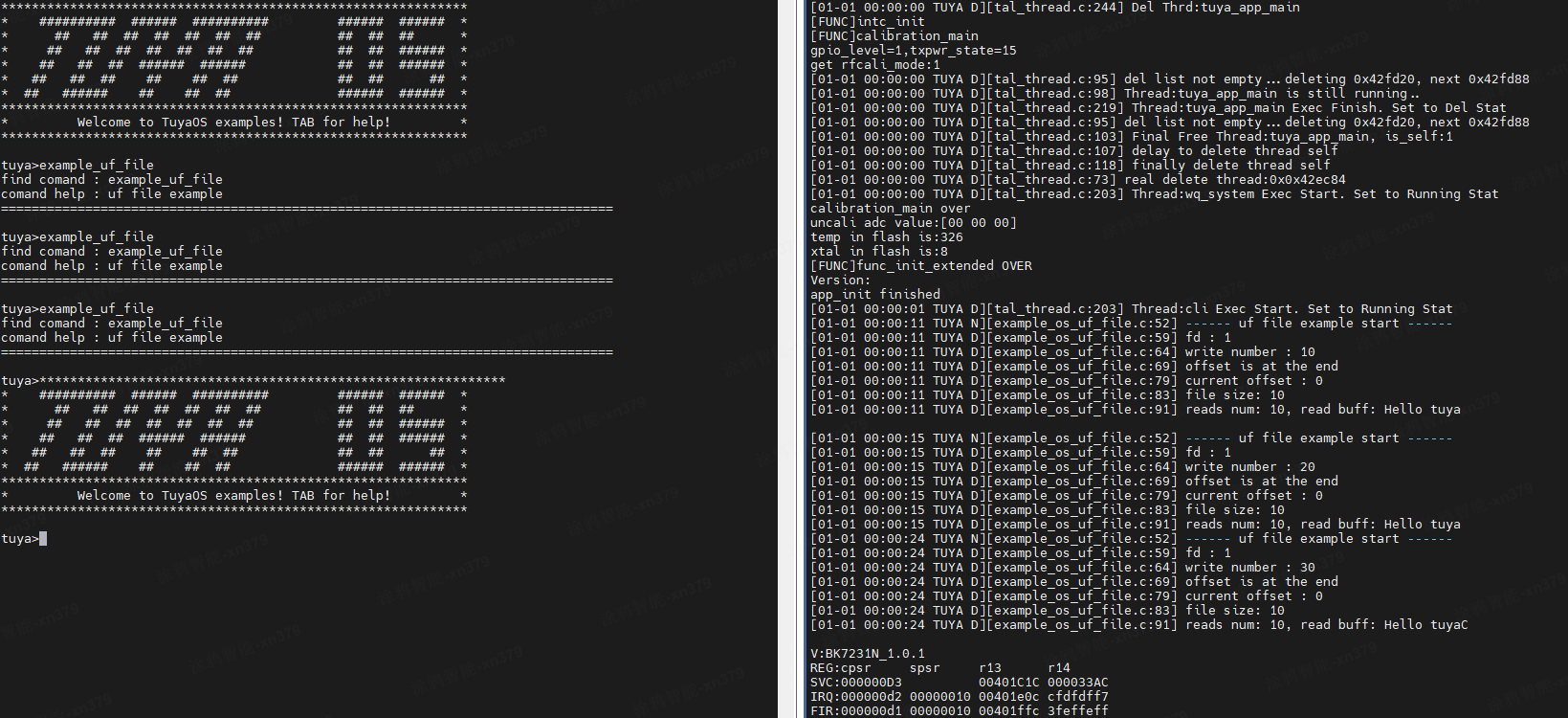Click the last 'Welcome to TuyaOS examples!' banner line
This screenshot has width=1568, height=718.
click(234, 496)
